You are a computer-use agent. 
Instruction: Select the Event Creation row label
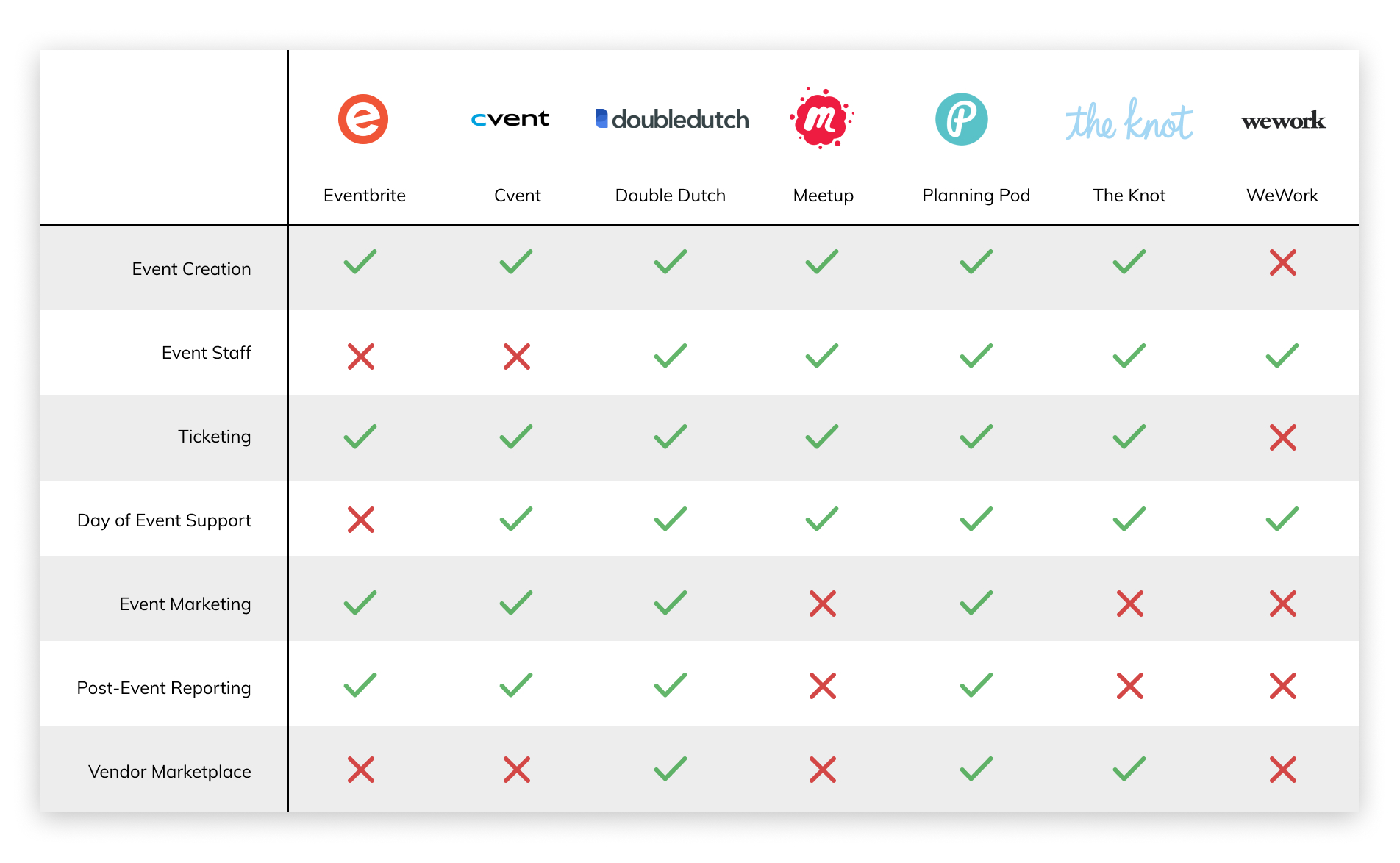[191, 269]
